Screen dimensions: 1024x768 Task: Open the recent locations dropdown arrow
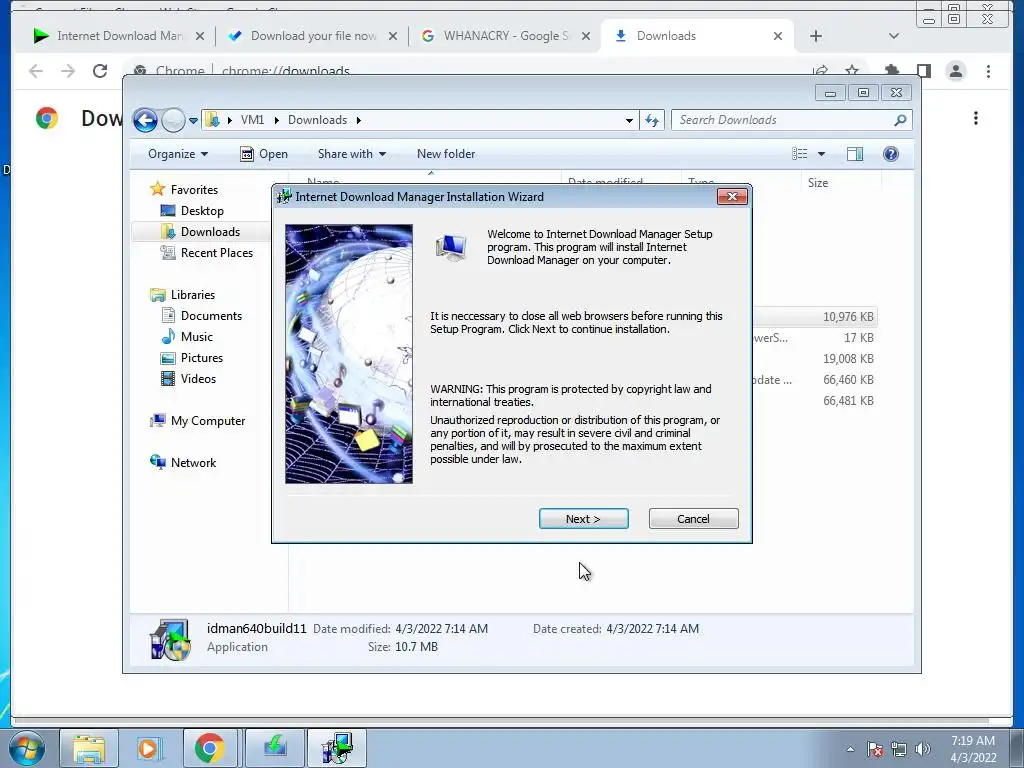pos(193,120)
